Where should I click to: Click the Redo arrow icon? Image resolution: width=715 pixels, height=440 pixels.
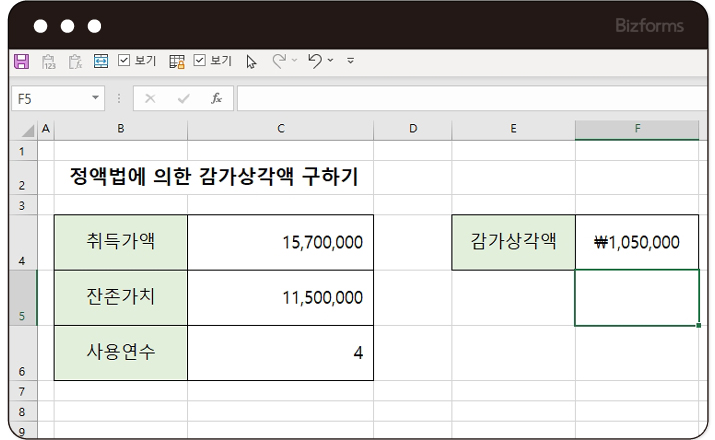pyautogui.click(x=279, y=61)
